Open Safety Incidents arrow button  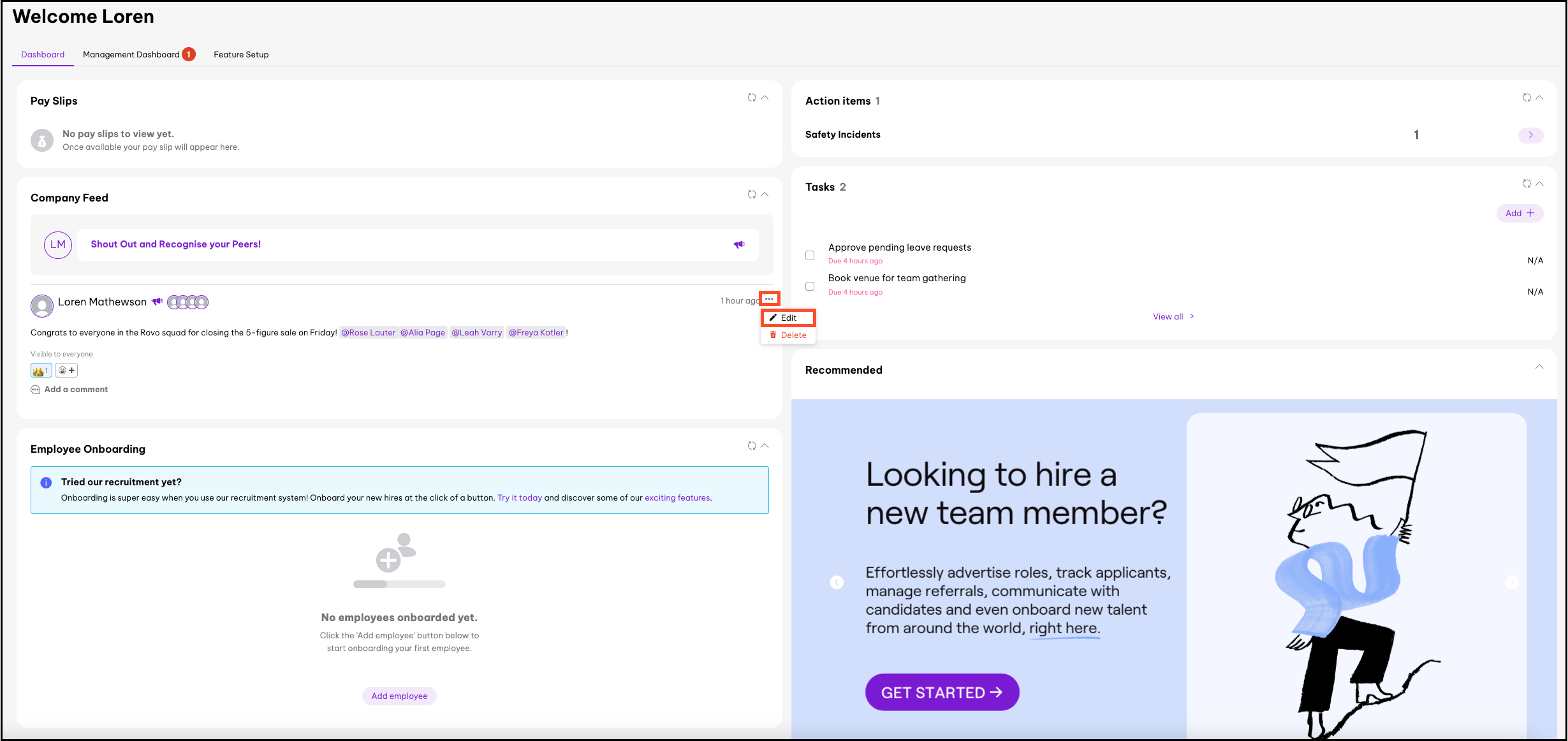1530,135
